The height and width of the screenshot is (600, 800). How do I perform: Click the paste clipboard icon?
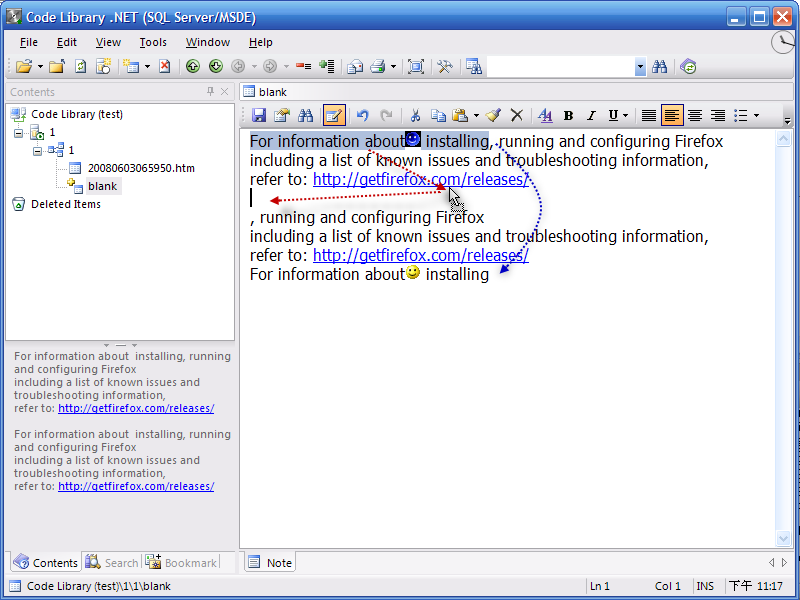[x=460, y=115]
